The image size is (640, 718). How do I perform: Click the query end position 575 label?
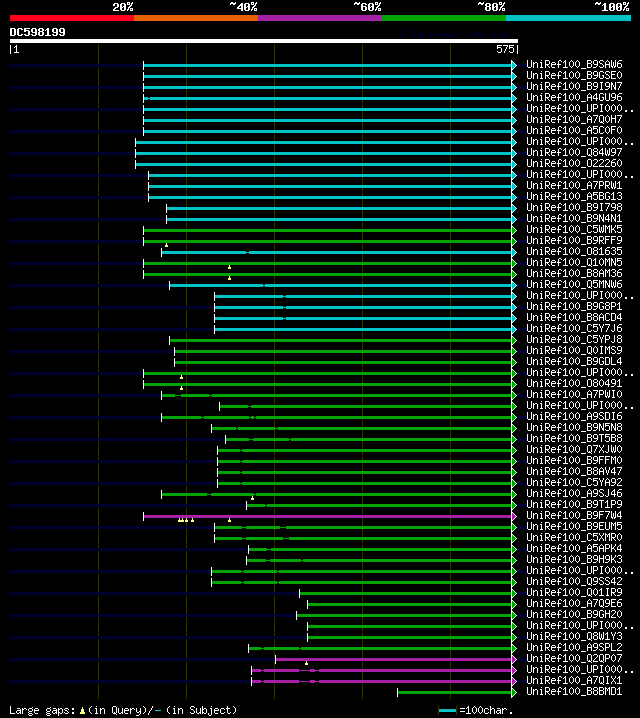(x=505, y=49)
